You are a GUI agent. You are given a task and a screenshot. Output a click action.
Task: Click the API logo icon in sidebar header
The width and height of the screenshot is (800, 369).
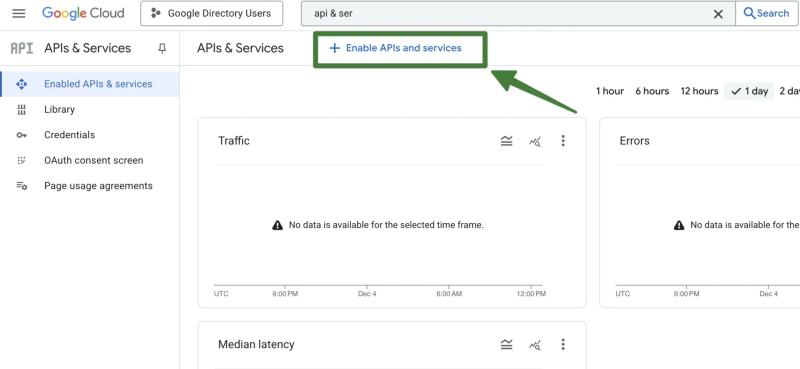point(22,48)
